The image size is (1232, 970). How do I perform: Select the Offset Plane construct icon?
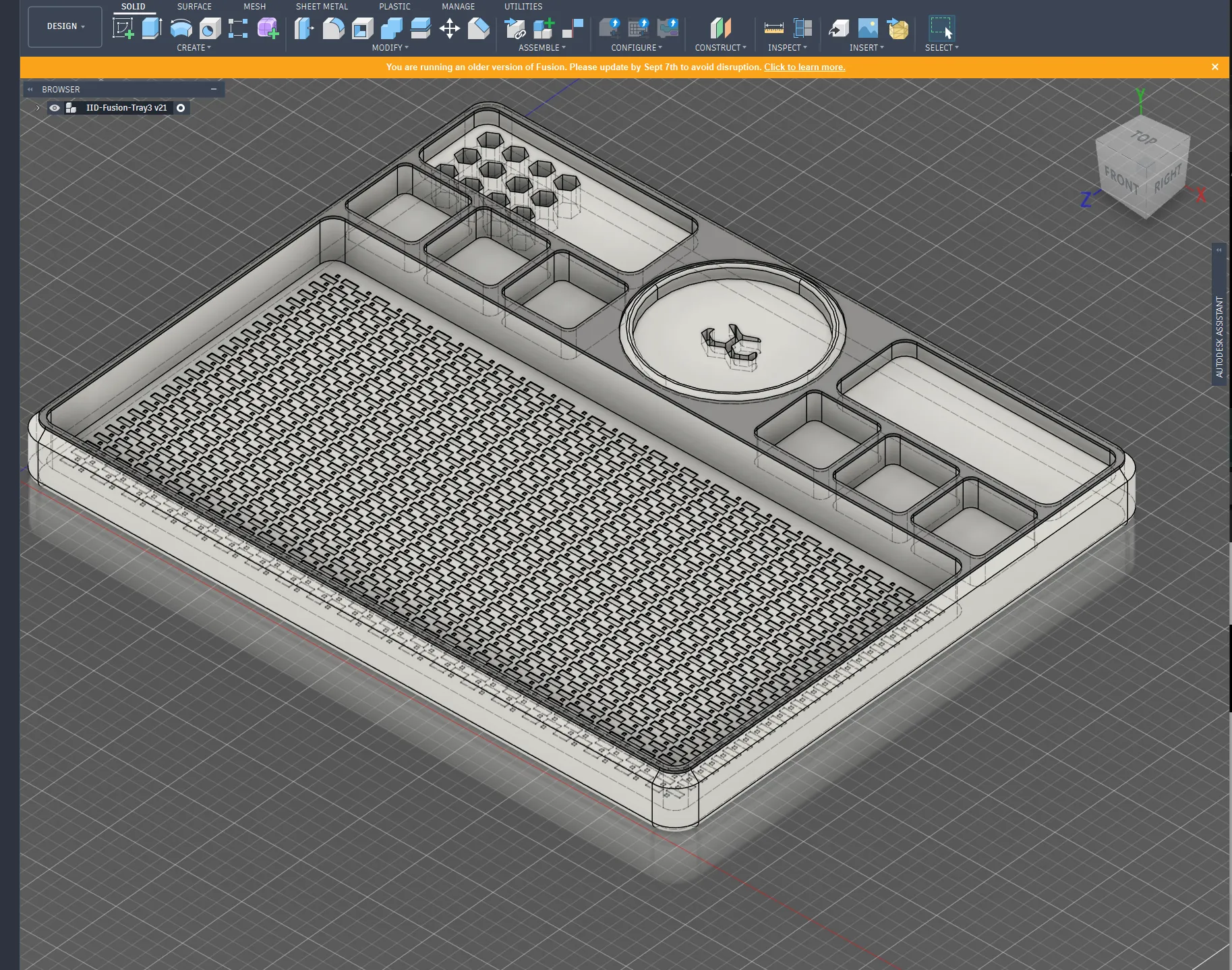point(720,28)
